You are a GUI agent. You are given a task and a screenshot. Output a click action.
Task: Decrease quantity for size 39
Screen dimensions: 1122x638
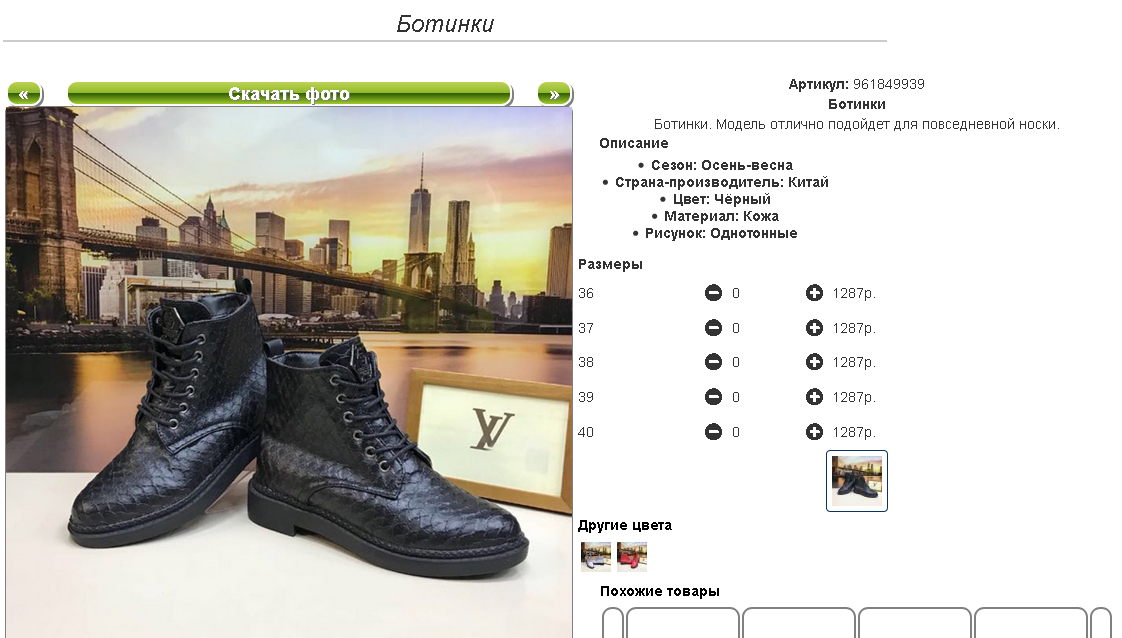[713, 396]
